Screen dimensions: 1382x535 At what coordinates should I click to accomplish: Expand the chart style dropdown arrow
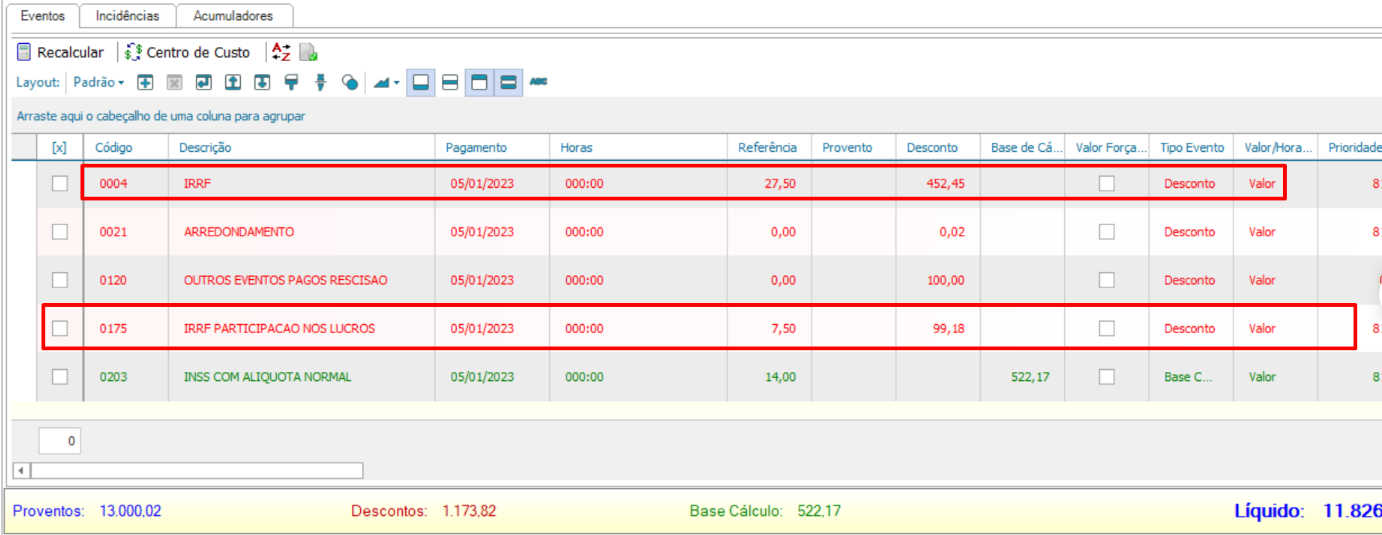click(397, 83)
